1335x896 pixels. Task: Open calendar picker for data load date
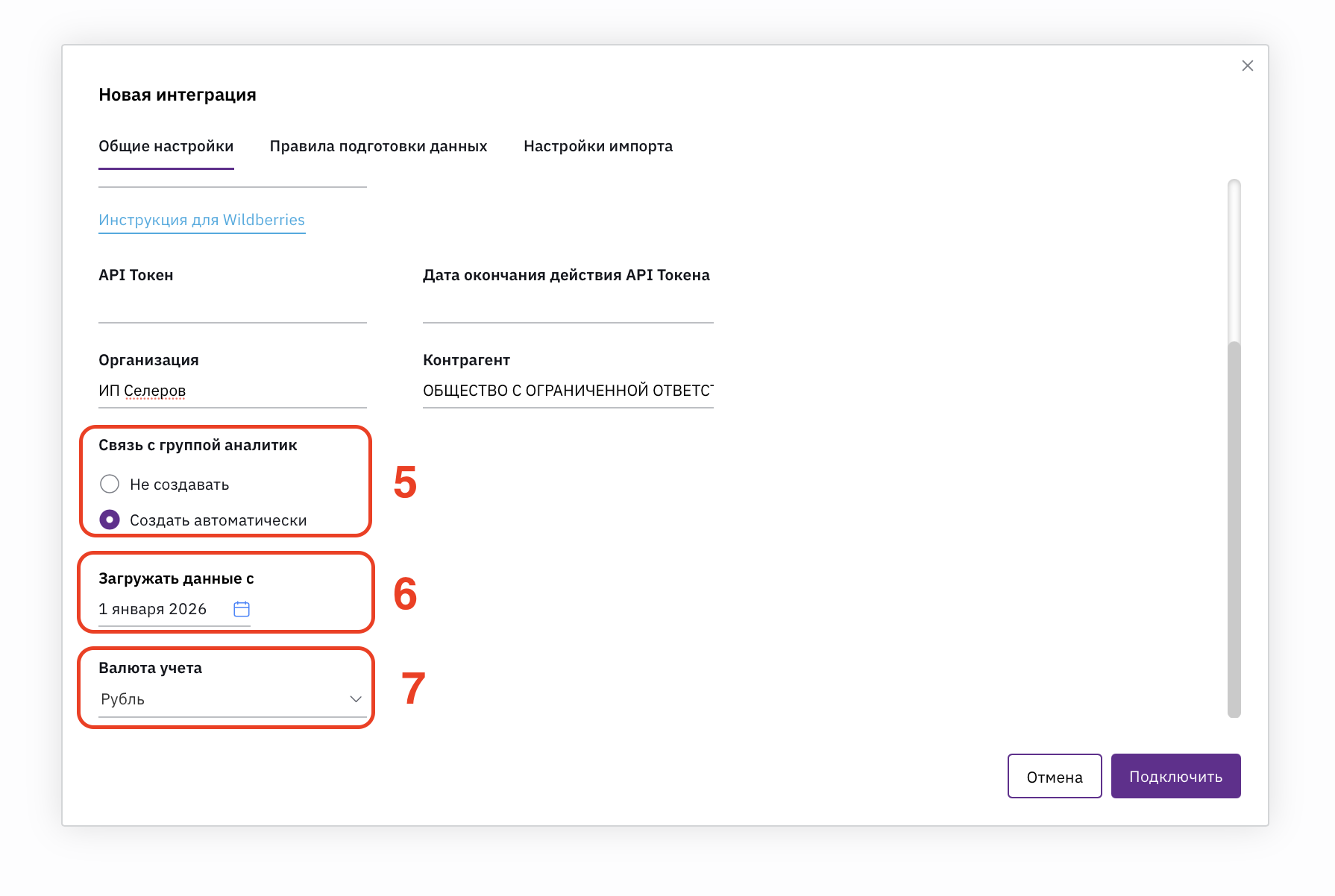pos(242,609)
